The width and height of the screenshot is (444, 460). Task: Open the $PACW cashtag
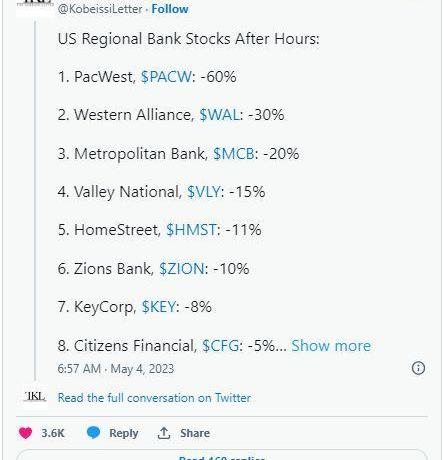tap(166, 77)
